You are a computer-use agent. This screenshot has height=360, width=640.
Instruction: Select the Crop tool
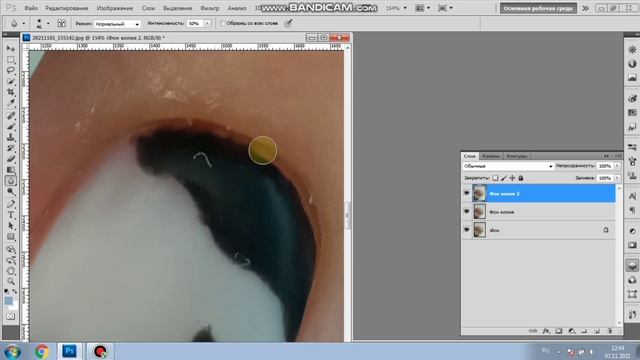pyautogui.click(x=11, y=92)
